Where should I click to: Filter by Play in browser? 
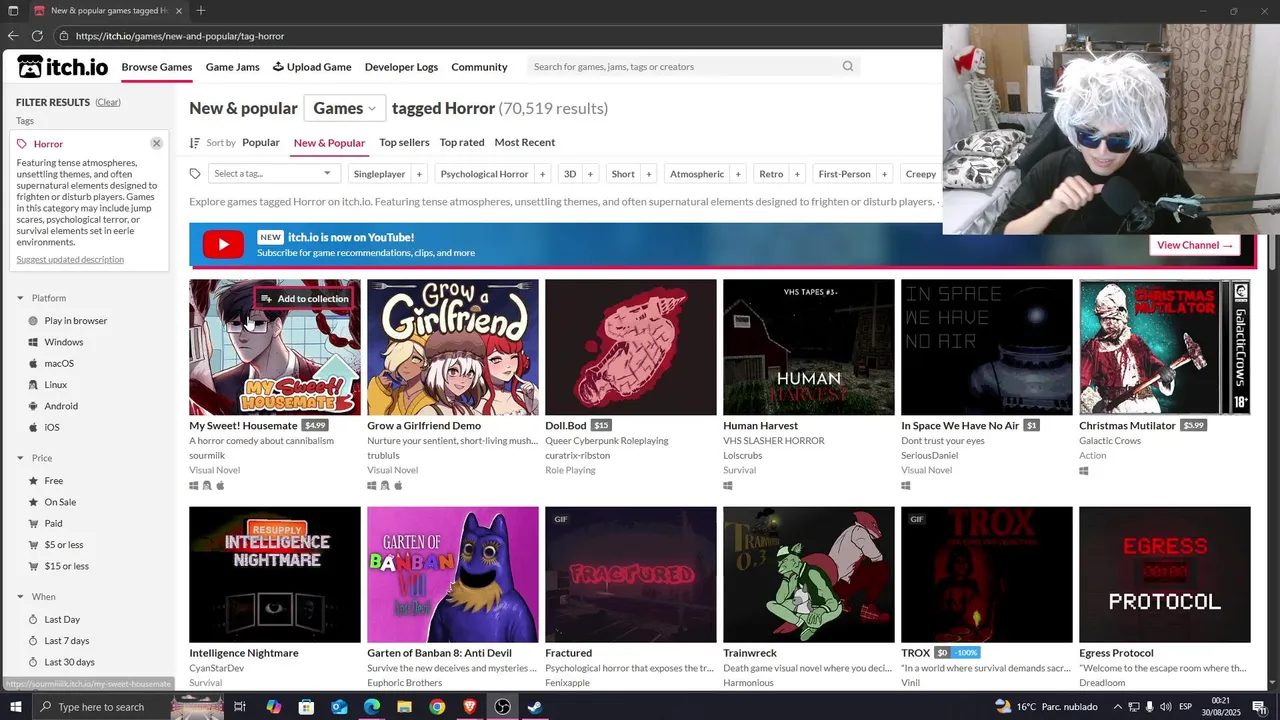point(75,321)
